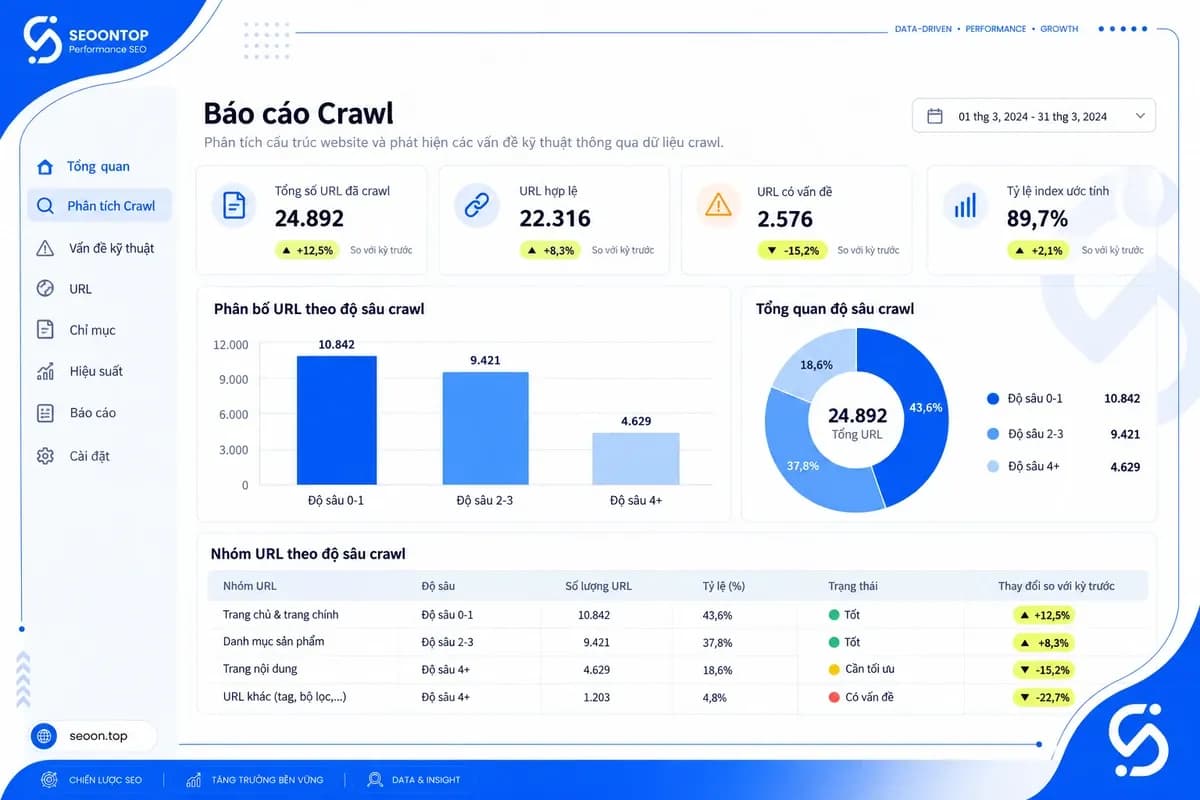Click the +12,5% badge in total URLs card
Screen dimensions: 1200x800
tap(307, 250)
